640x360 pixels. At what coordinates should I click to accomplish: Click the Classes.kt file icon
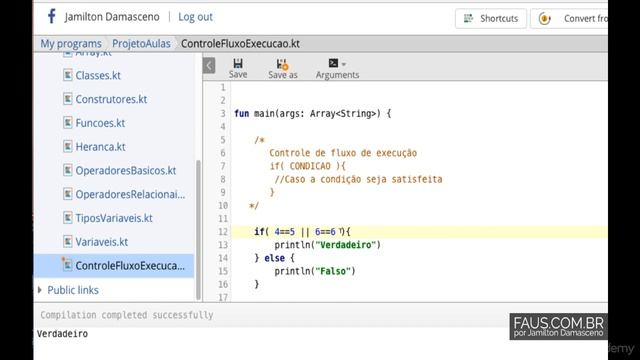(x=68, y=75)
